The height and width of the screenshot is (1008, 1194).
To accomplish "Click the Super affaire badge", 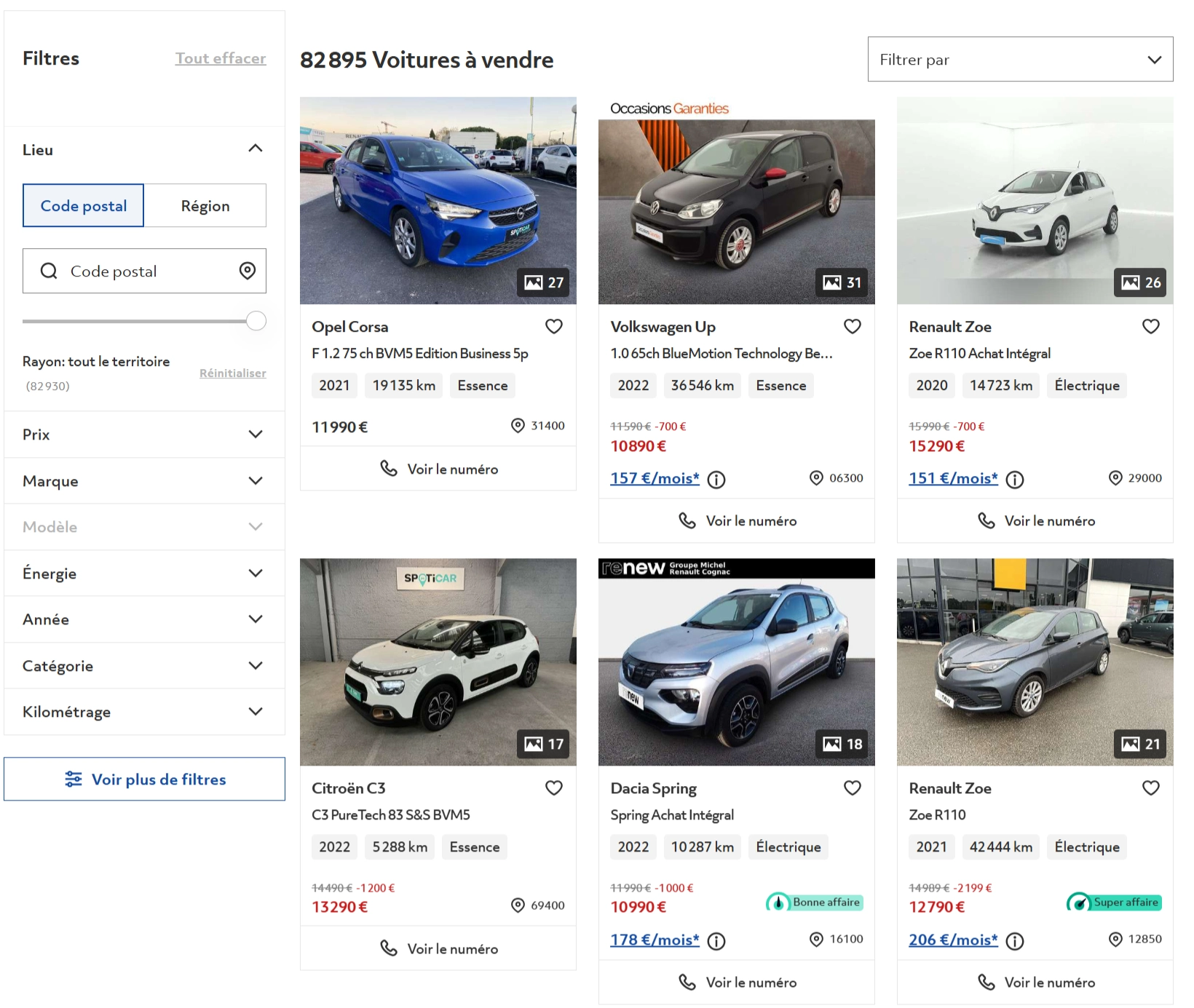I will [1114, 902].
